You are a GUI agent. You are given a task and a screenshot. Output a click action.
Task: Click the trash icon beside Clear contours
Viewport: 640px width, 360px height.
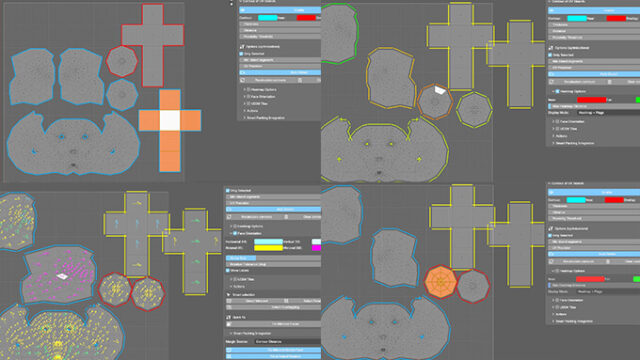pos(286,217)
